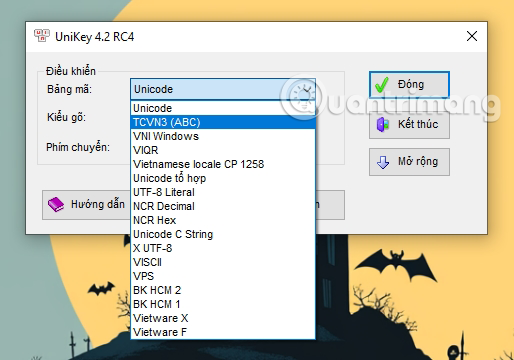Select Unicode C String option
514x360 pixels.
[x=223, y=234]
